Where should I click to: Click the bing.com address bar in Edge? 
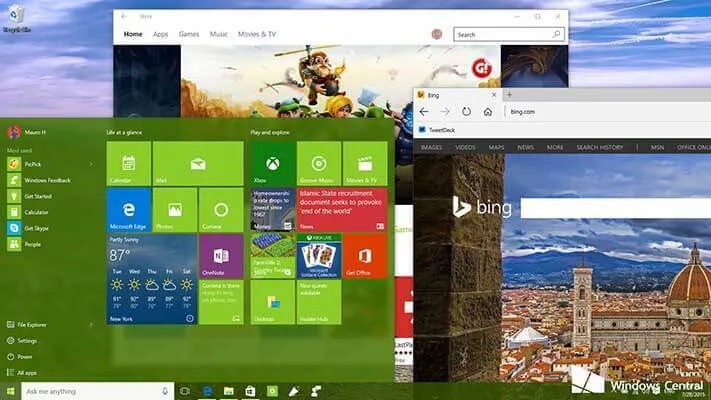[x=609, y=112]
